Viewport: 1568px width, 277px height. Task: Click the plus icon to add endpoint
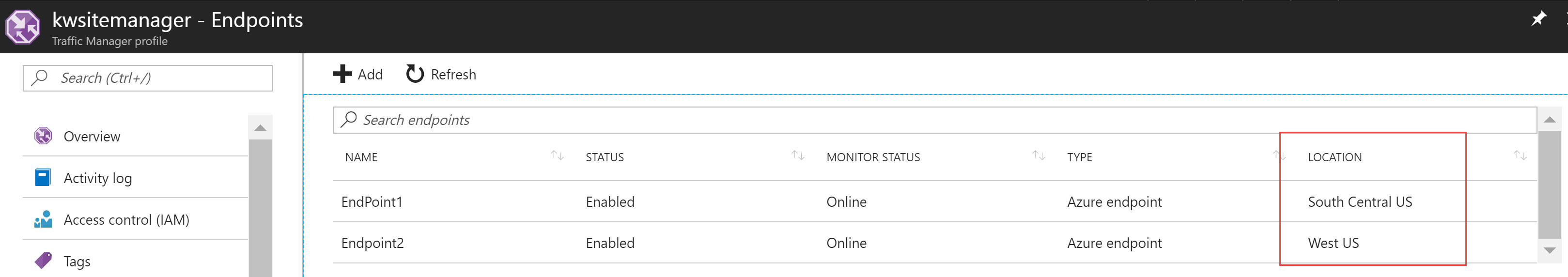(342, 74)
